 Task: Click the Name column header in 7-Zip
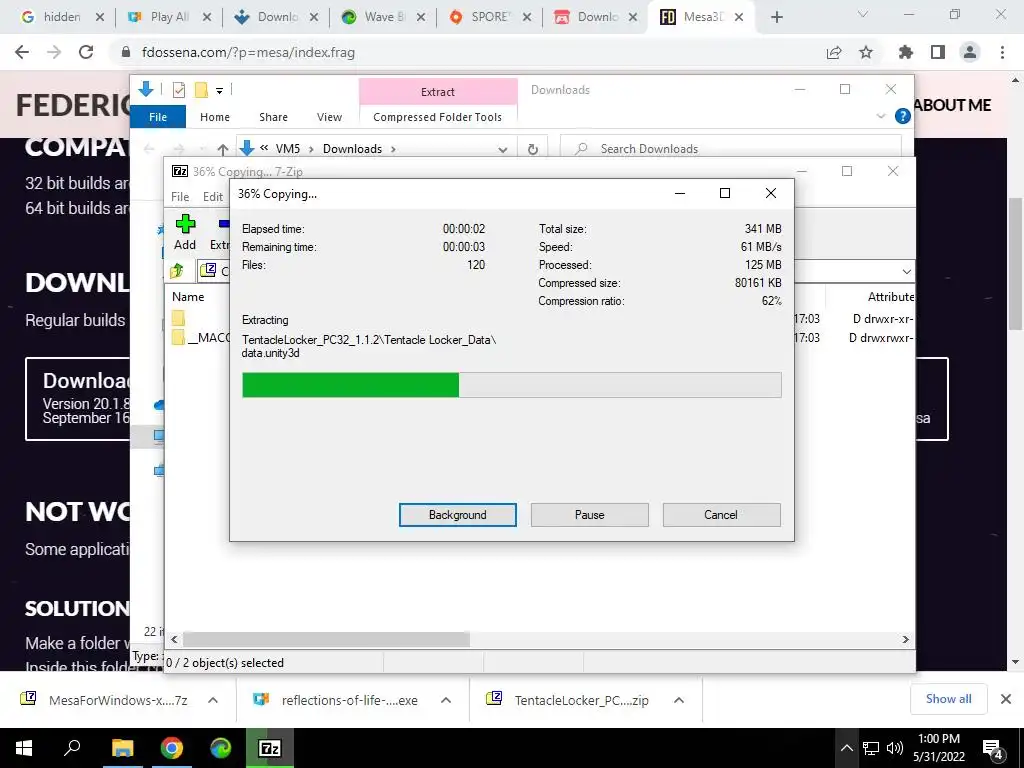[188, 296]
